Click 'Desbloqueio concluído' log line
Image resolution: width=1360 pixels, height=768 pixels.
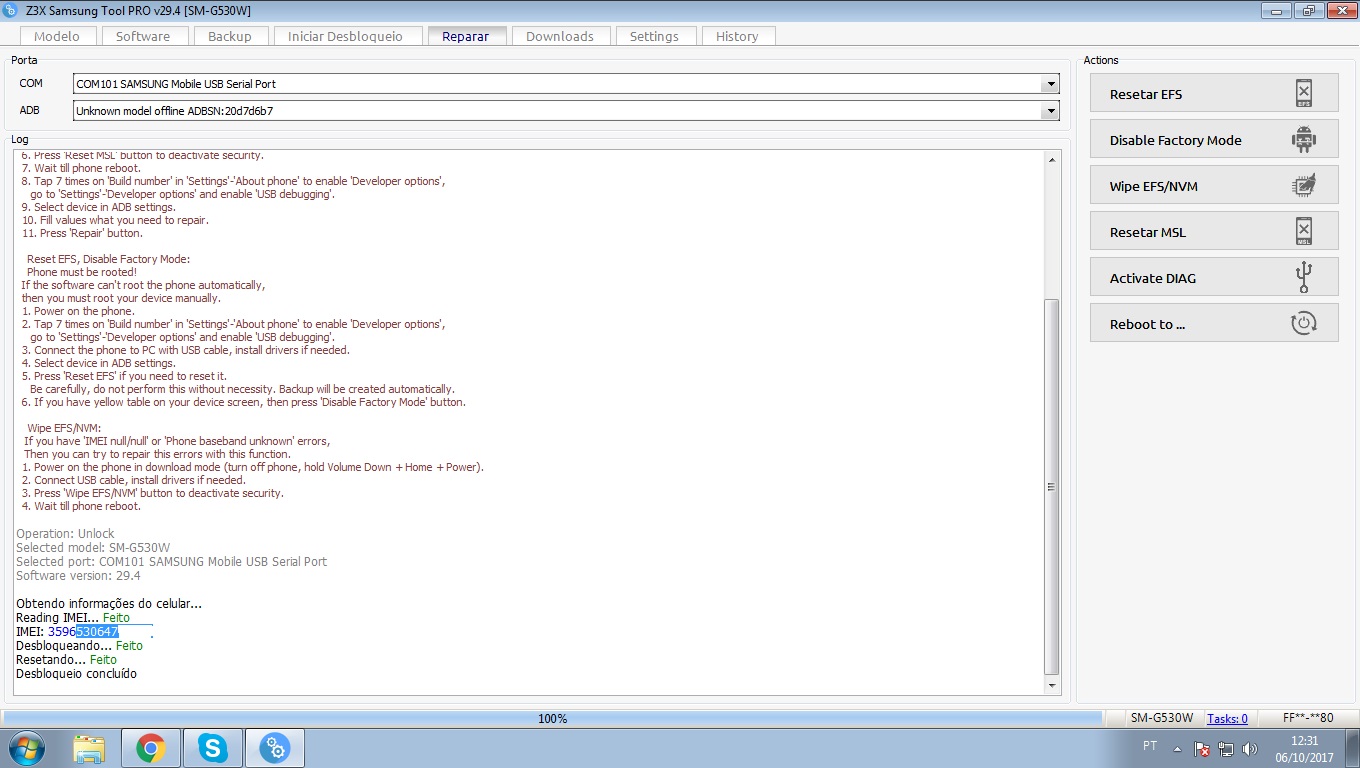pos(76,673)
